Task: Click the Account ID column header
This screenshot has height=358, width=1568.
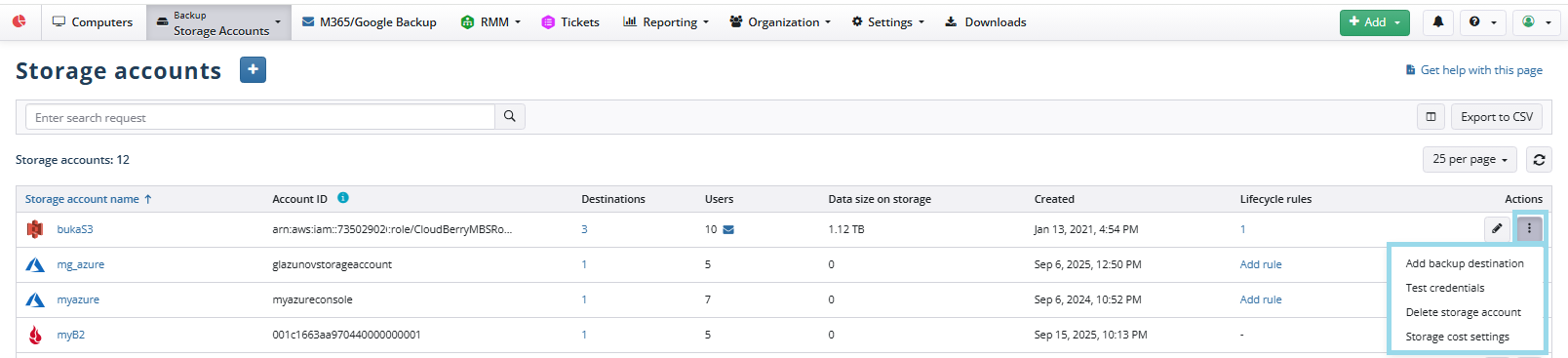Action: point(300,199)
